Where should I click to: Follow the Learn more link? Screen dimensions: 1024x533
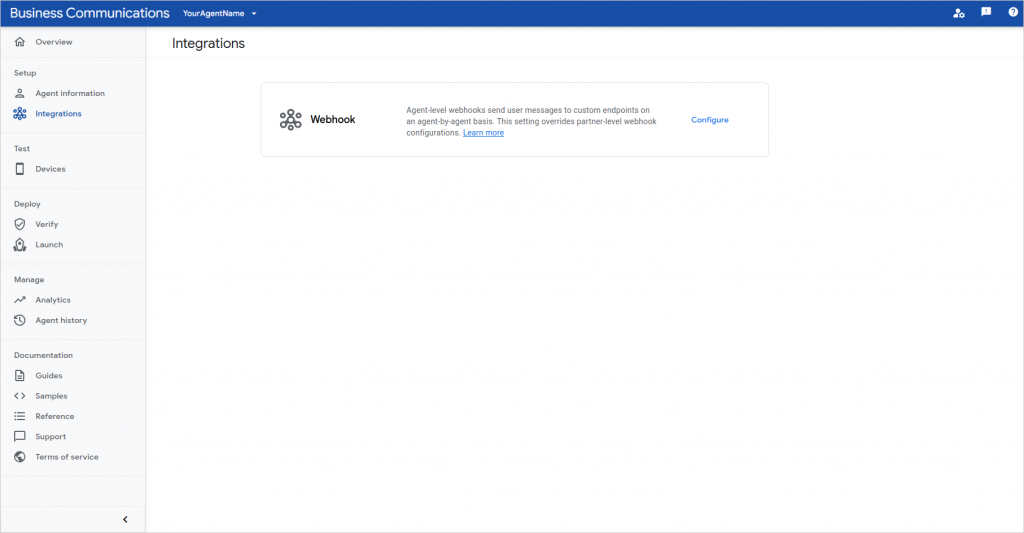click(x=483, y=133)
